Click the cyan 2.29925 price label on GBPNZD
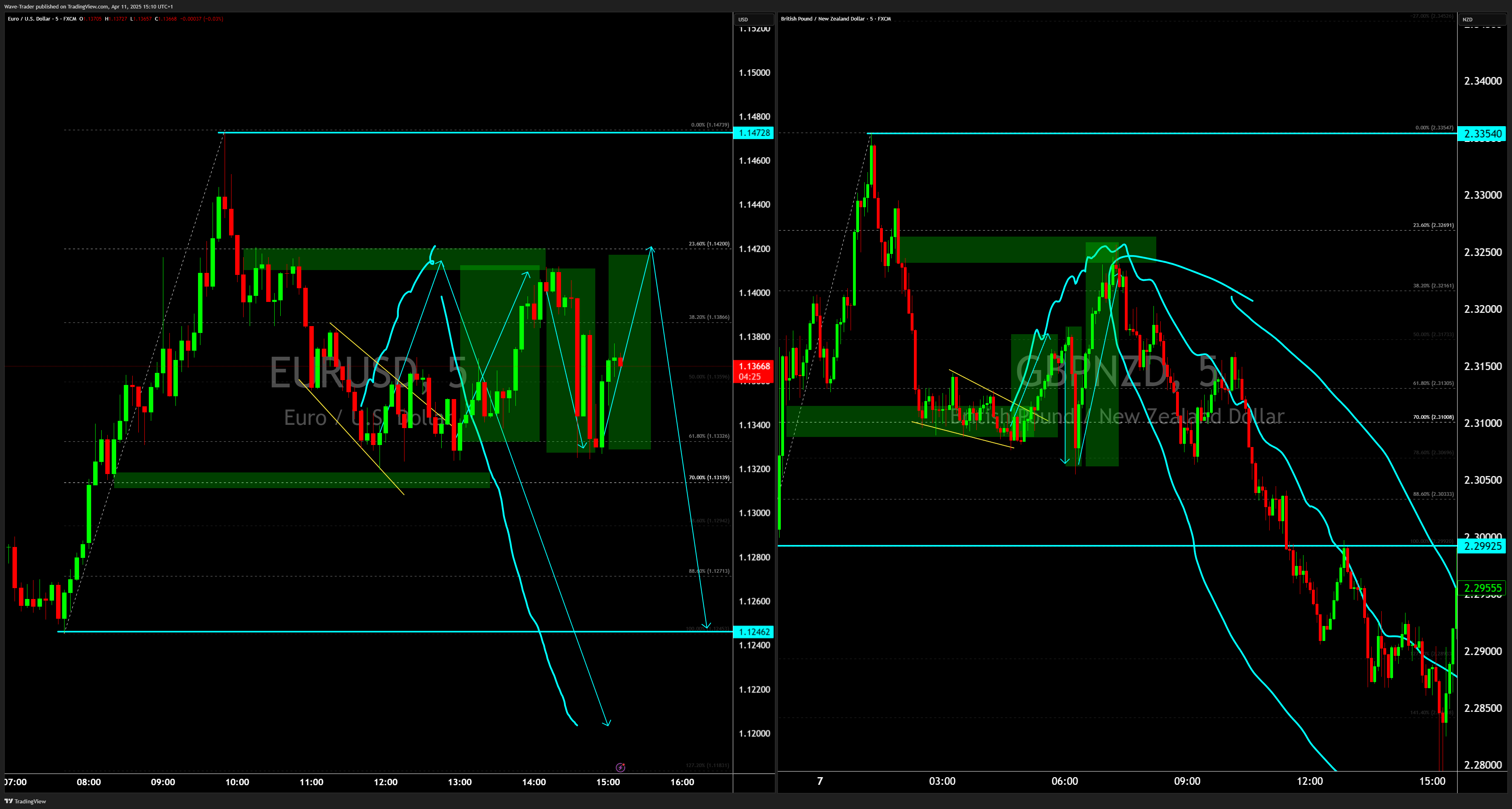1512x809 pixels. point(1483,546)
